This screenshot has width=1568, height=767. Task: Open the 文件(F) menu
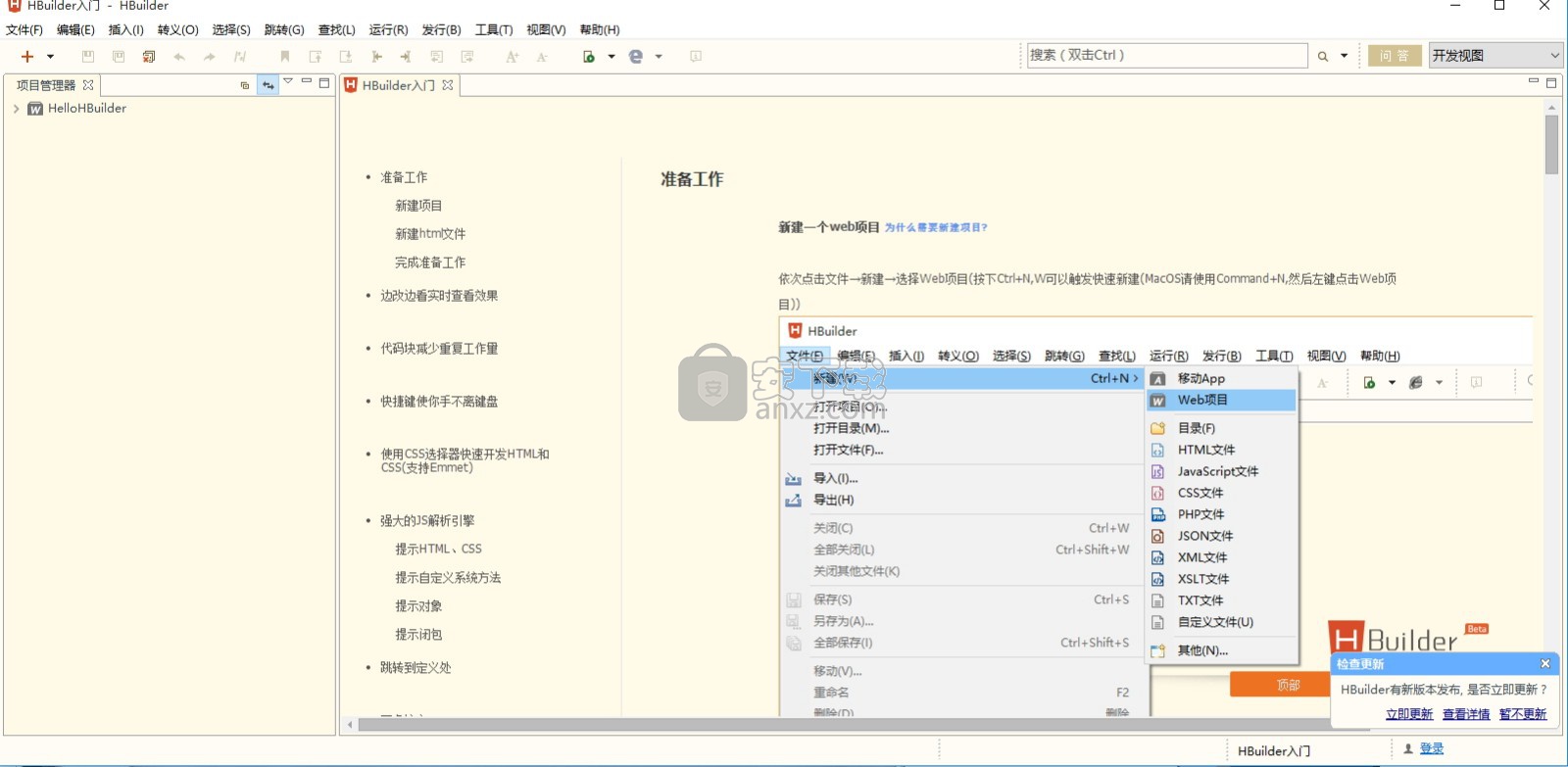pyautogui.click(x=24, y=29)
